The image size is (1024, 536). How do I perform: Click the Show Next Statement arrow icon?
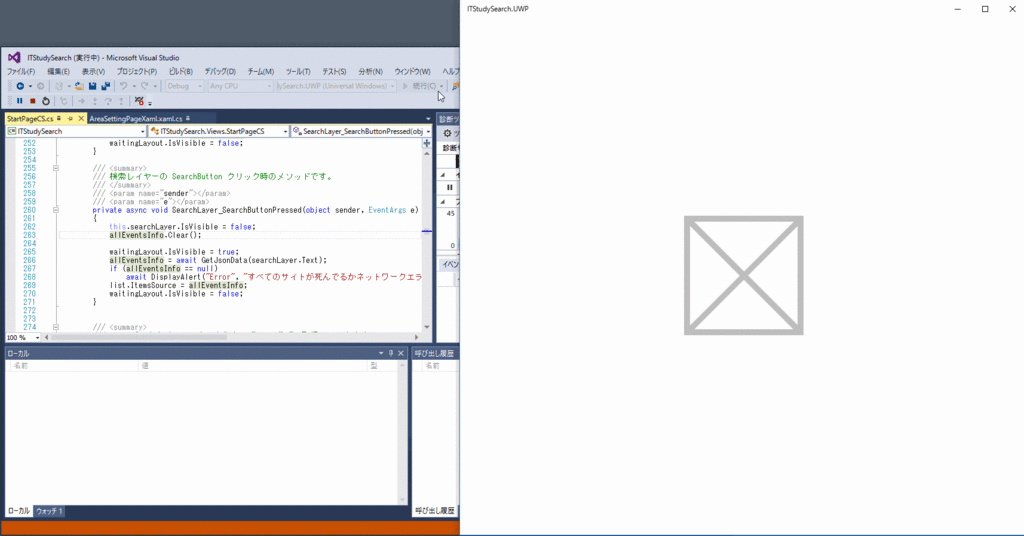[81, 101]
